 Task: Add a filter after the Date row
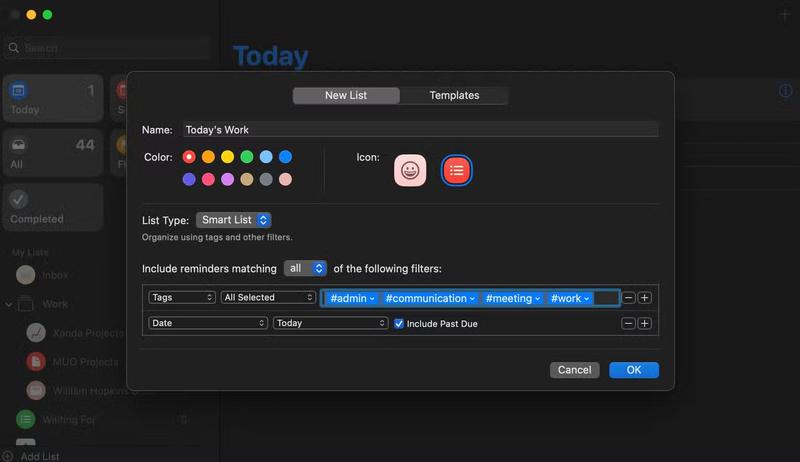pyautogui.click(x=644, y=323)
